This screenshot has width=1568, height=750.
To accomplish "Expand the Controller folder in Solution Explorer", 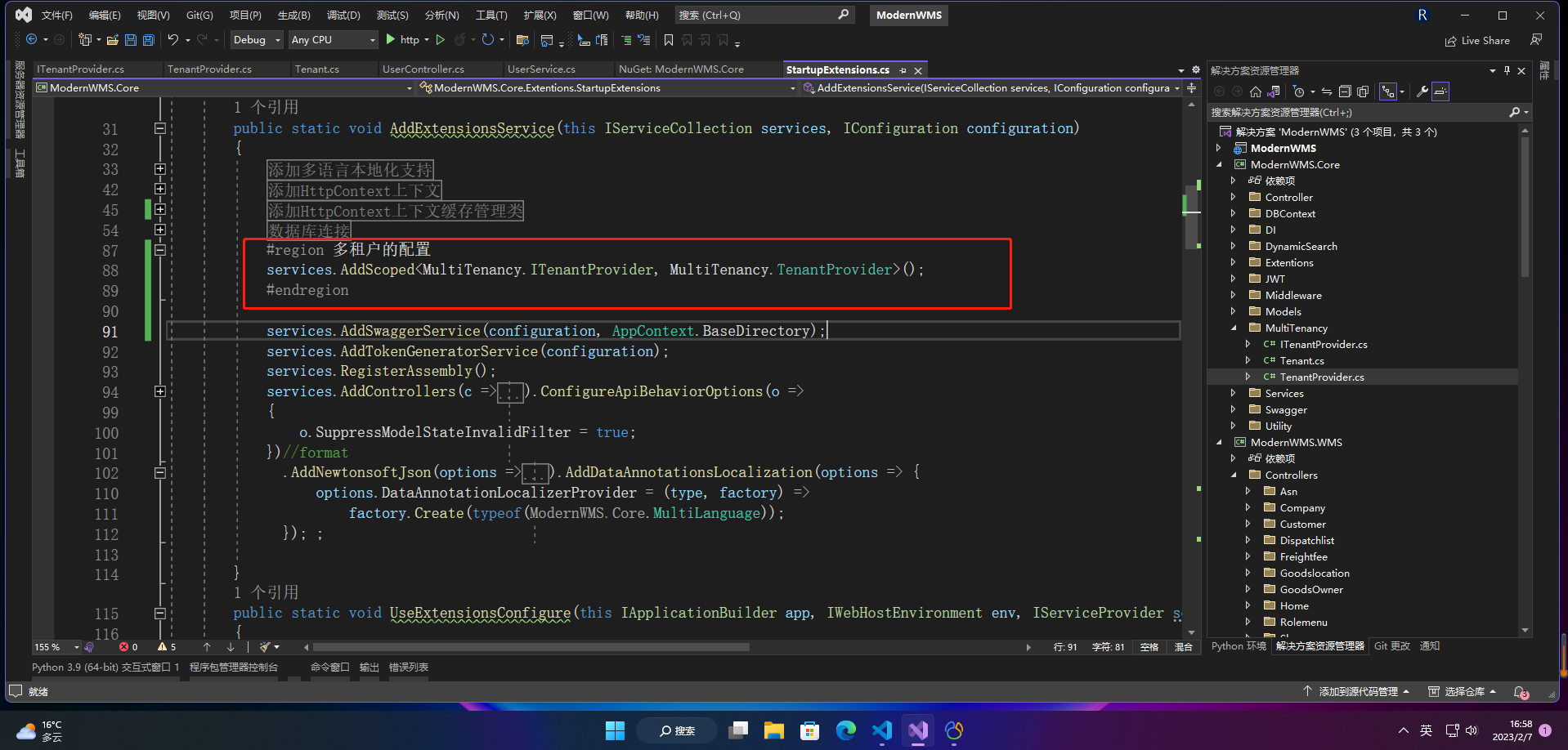I will [x=1234, y=197].
